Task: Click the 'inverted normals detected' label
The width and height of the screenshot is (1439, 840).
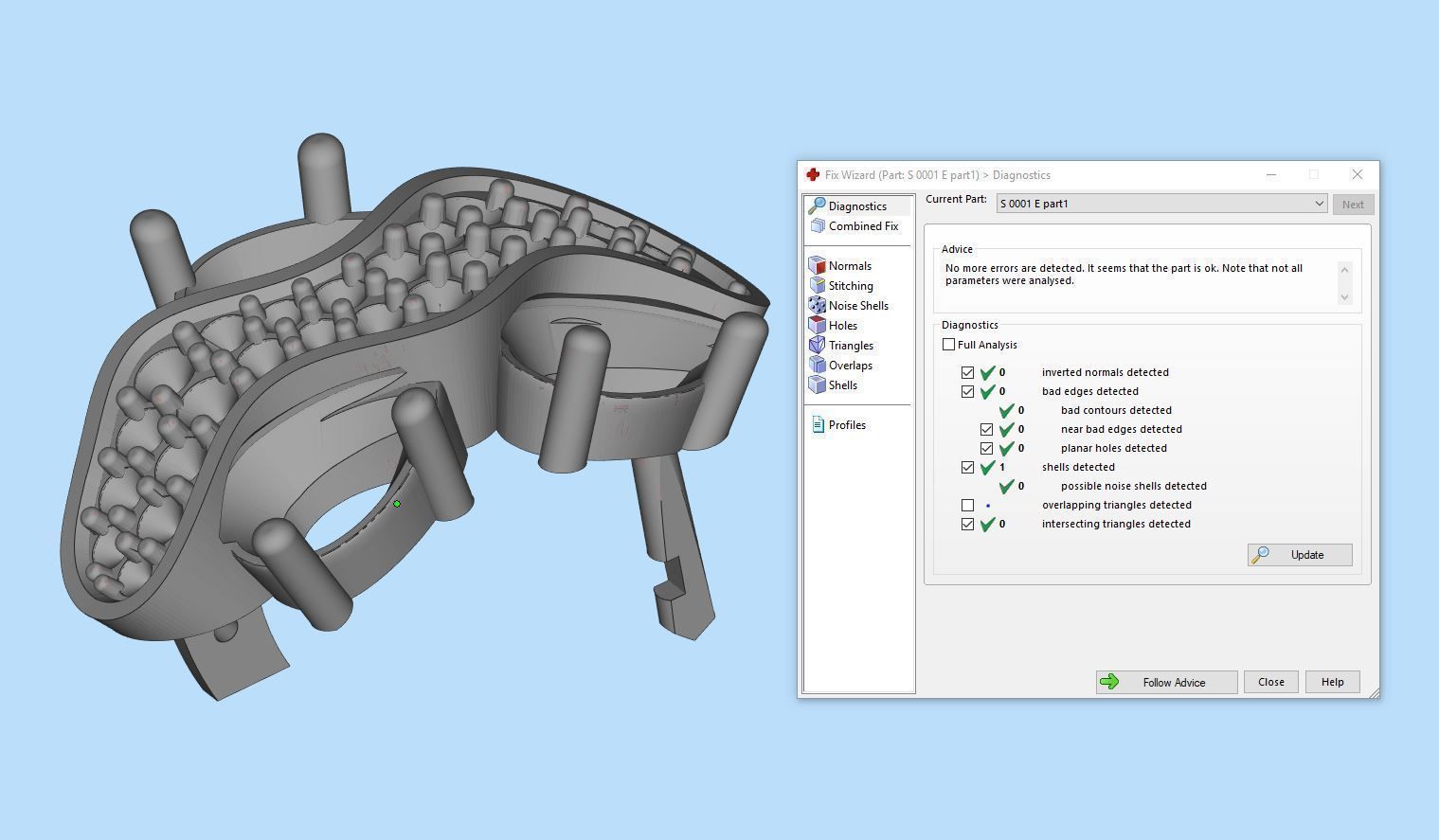Action: 1105,372
